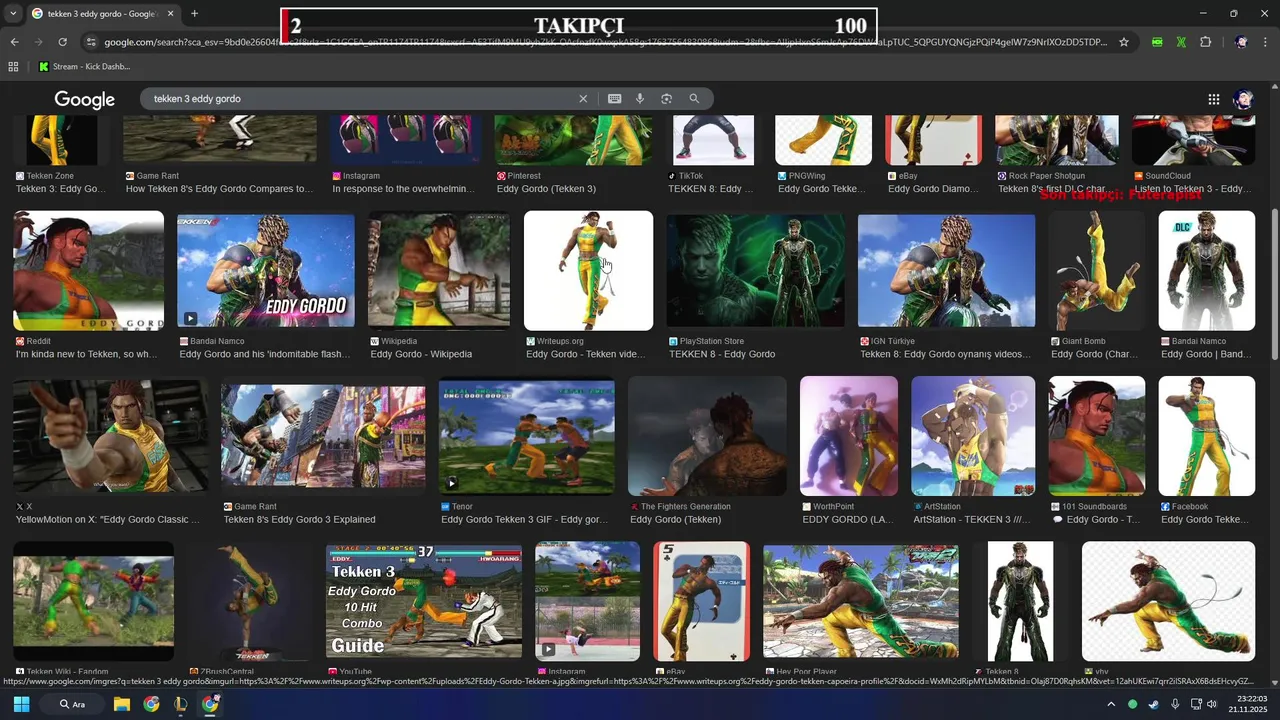Viewport: 1280px width, 720px height.
Task: Open a new browser tab
Action: (194, 13)
